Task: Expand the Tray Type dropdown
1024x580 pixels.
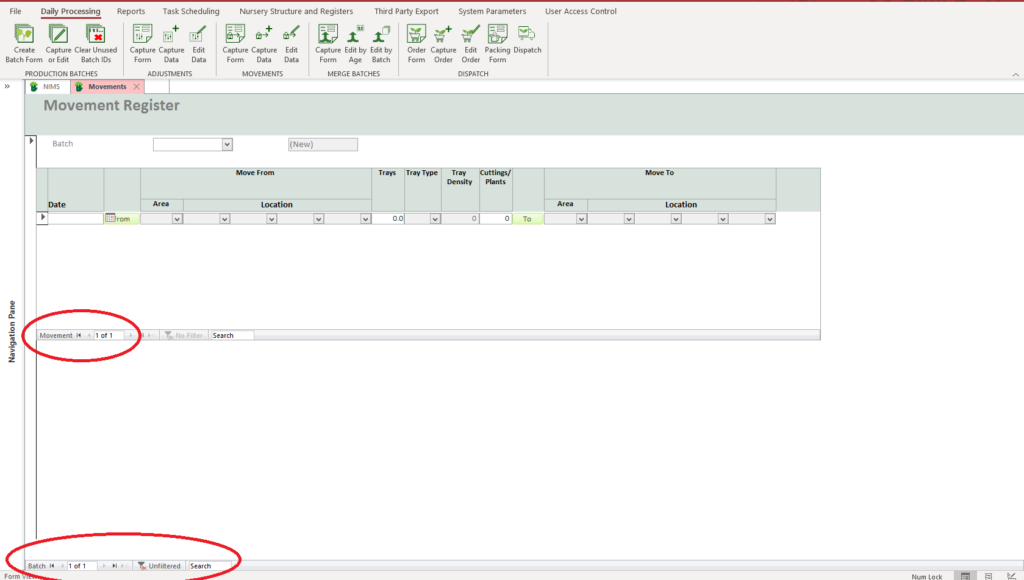Action: point(435,219)
